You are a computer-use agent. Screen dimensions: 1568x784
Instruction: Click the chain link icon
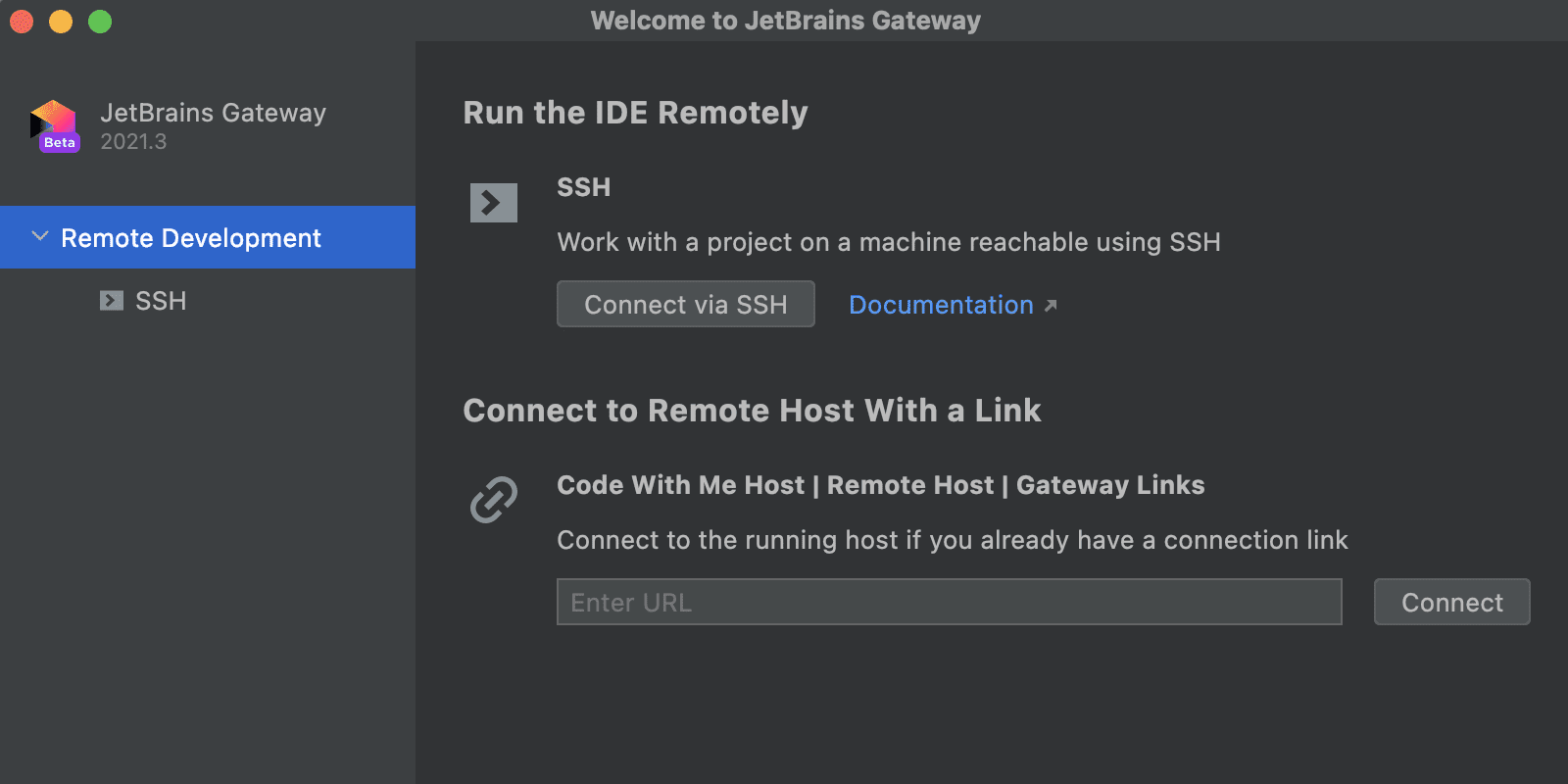(x=494, y=500)
